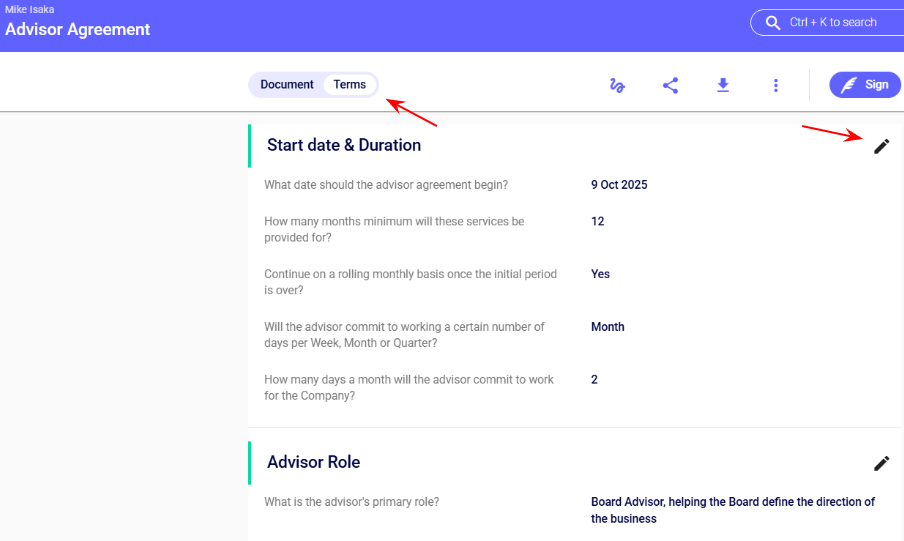Click the Yes rolling monthly answer
The height and width of the screenshot is (541, 904).
pos(600,274)
